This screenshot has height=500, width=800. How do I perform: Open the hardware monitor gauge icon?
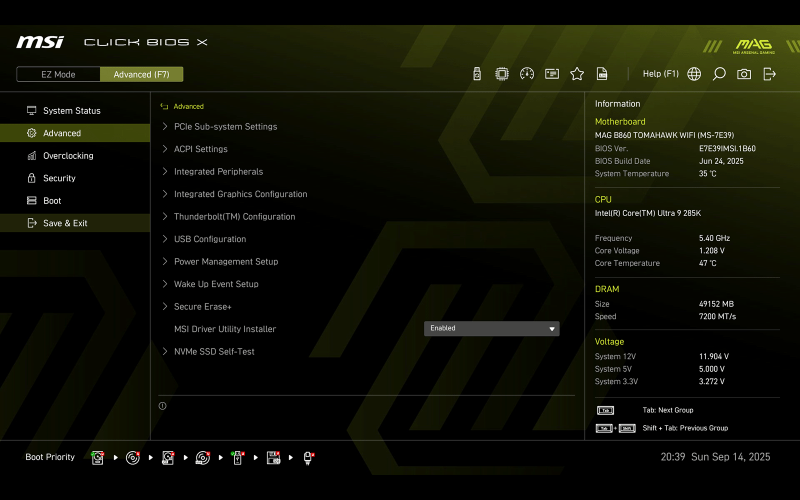click(x=527, y=74)
